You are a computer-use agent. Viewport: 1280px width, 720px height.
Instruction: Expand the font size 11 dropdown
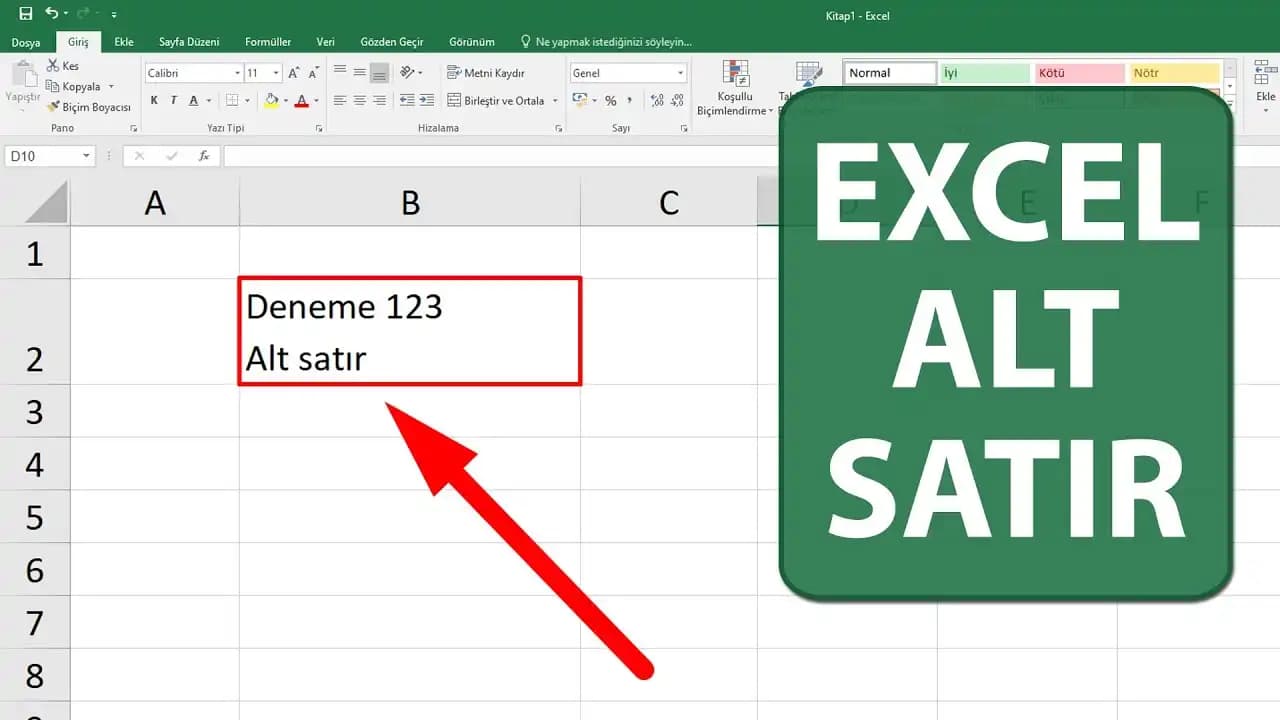(276, 73)
